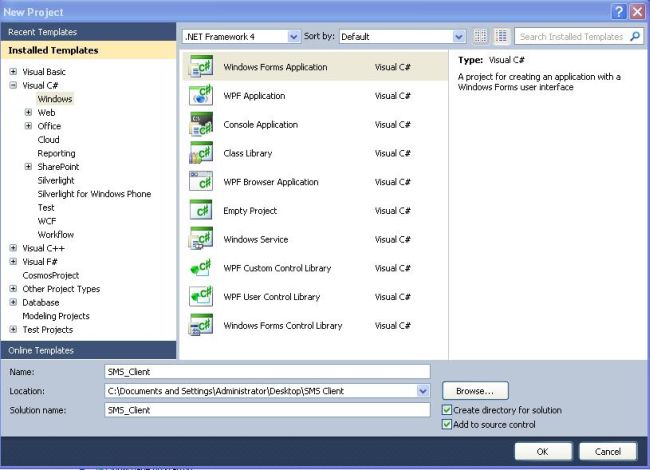Switch to medium icons list view
The image size is (650, 470).
501,36
